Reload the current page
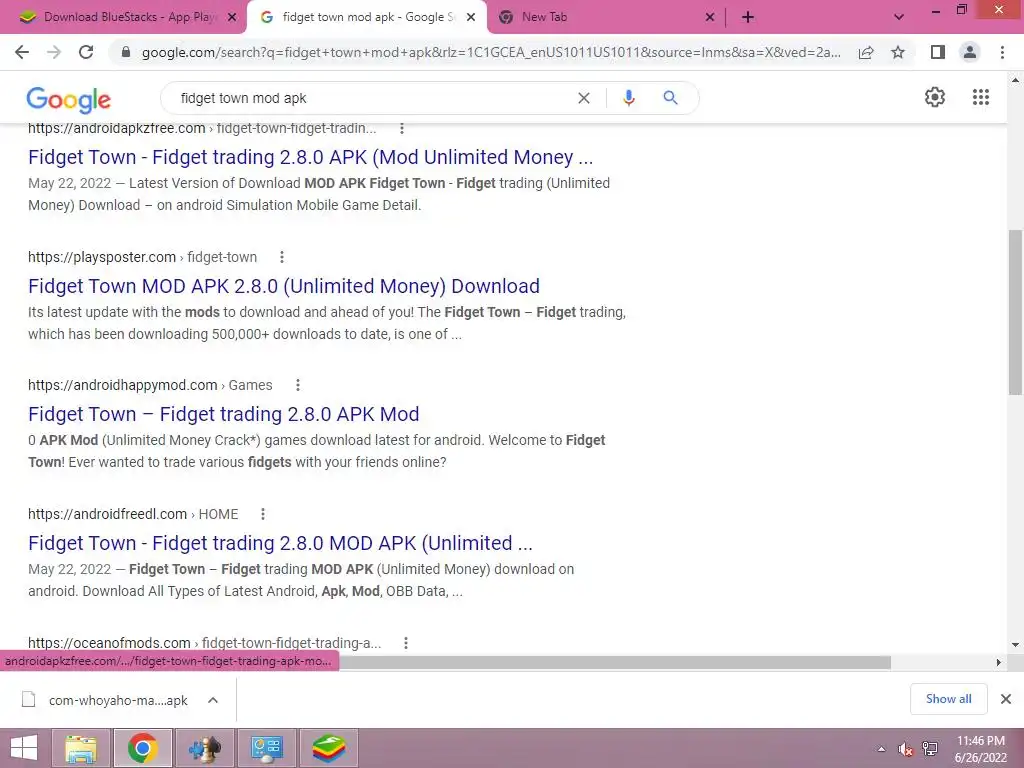This screenshot has height=768, width=1024. pos(86,52)
